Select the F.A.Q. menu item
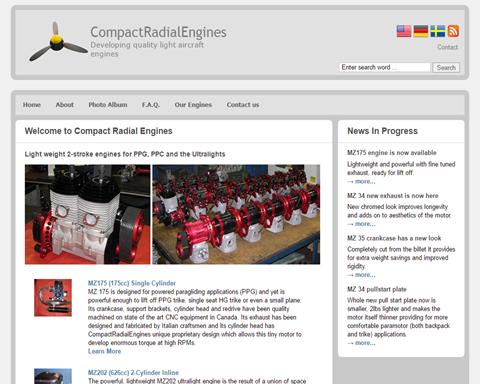Image resolution: width=480 pixels, height=384 pixels. [x=151, y=105]
